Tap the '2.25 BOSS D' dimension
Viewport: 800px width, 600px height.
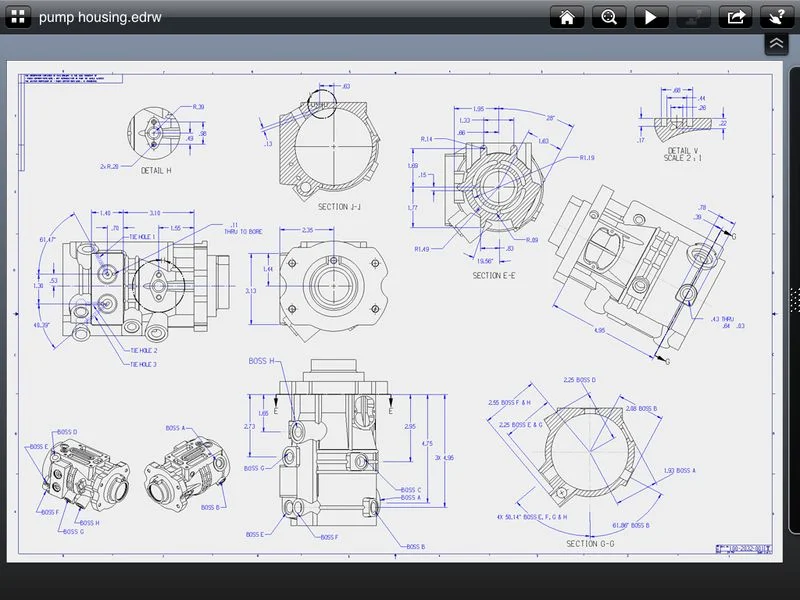(x=580, y=380)
